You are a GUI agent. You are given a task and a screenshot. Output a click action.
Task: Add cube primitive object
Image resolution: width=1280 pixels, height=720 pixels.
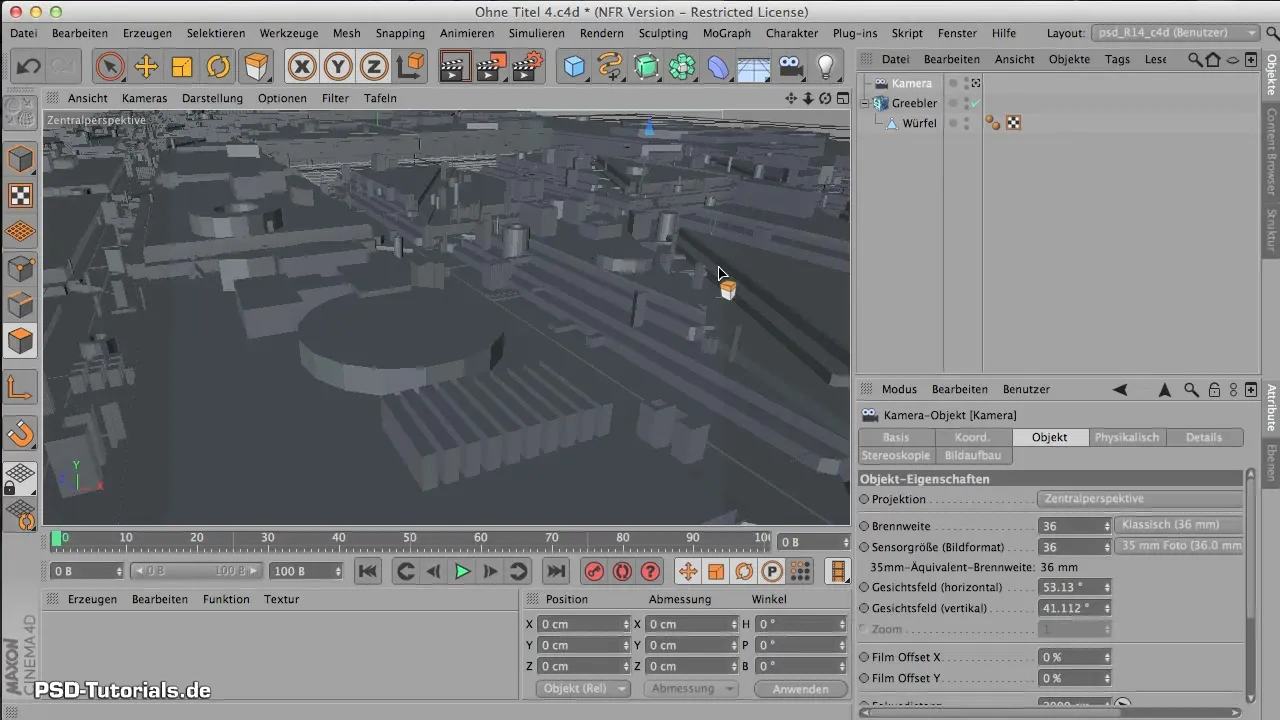point(574,67)
